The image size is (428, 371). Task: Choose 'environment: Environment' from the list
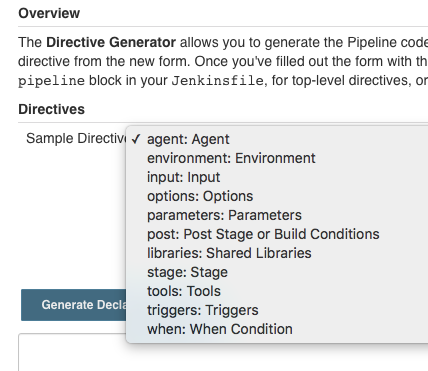coord(277,158)
